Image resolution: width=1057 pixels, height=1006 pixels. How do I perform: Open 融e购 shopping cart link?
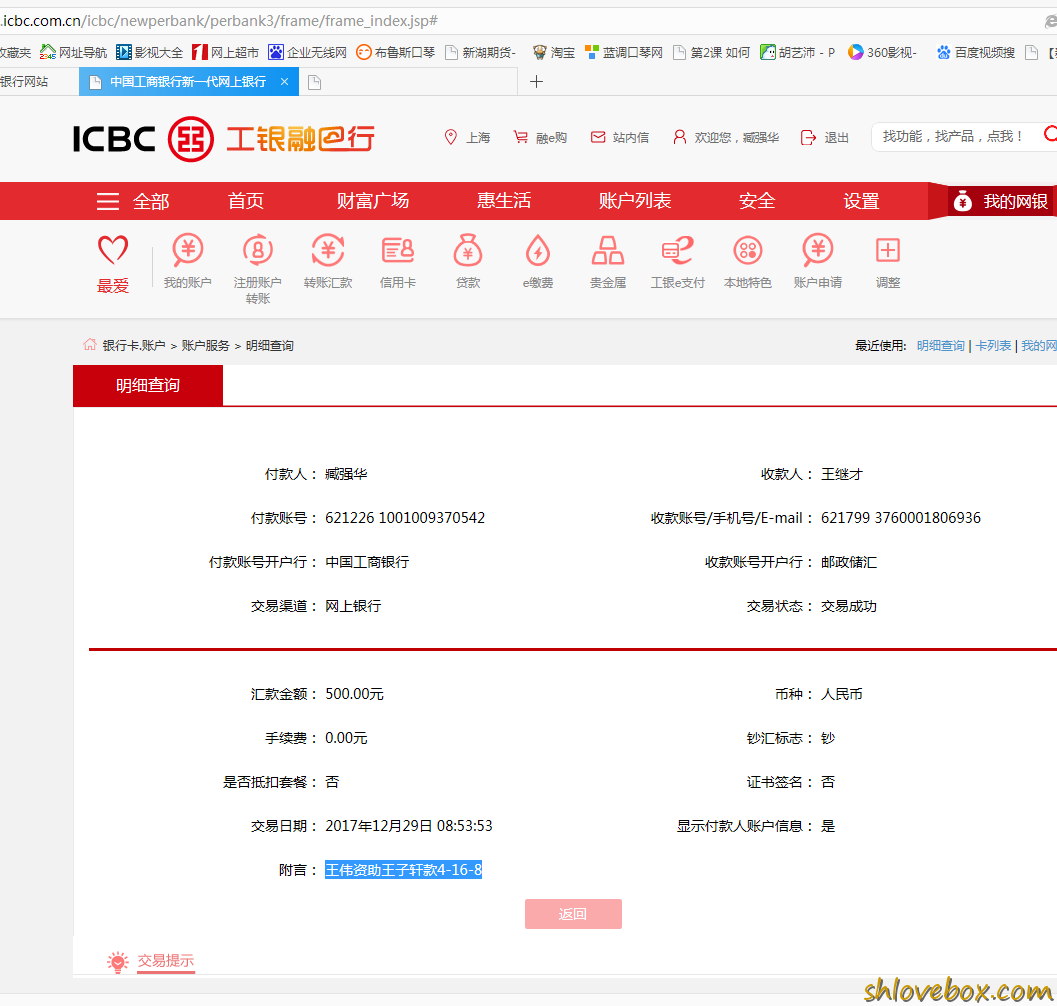click(x=540, y=138)
